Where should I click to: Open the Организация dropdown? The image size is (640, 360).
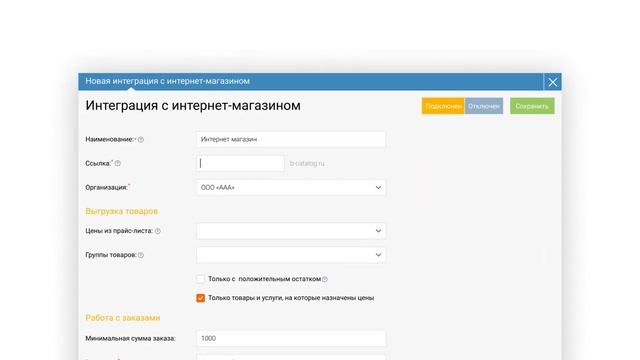coord(291,187)
